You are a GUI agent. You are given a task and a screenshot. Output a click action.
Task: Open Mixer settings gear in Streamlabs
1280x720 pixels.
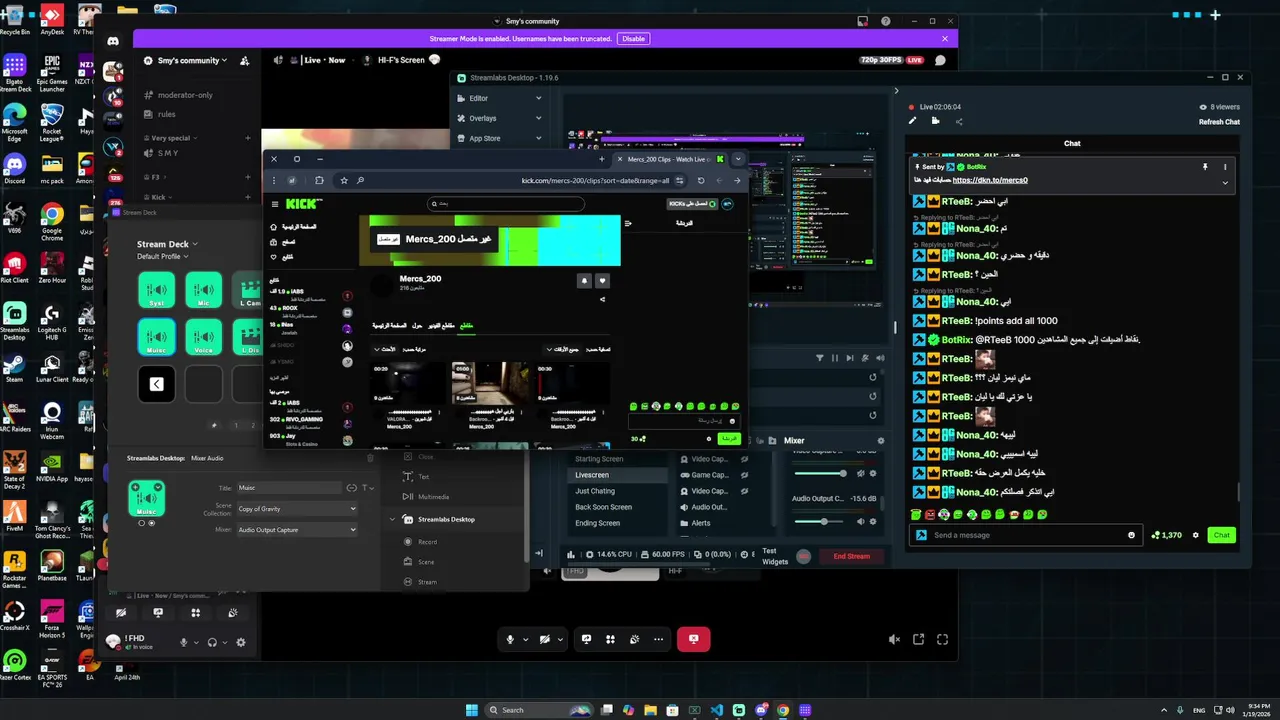tap(881, 440)
